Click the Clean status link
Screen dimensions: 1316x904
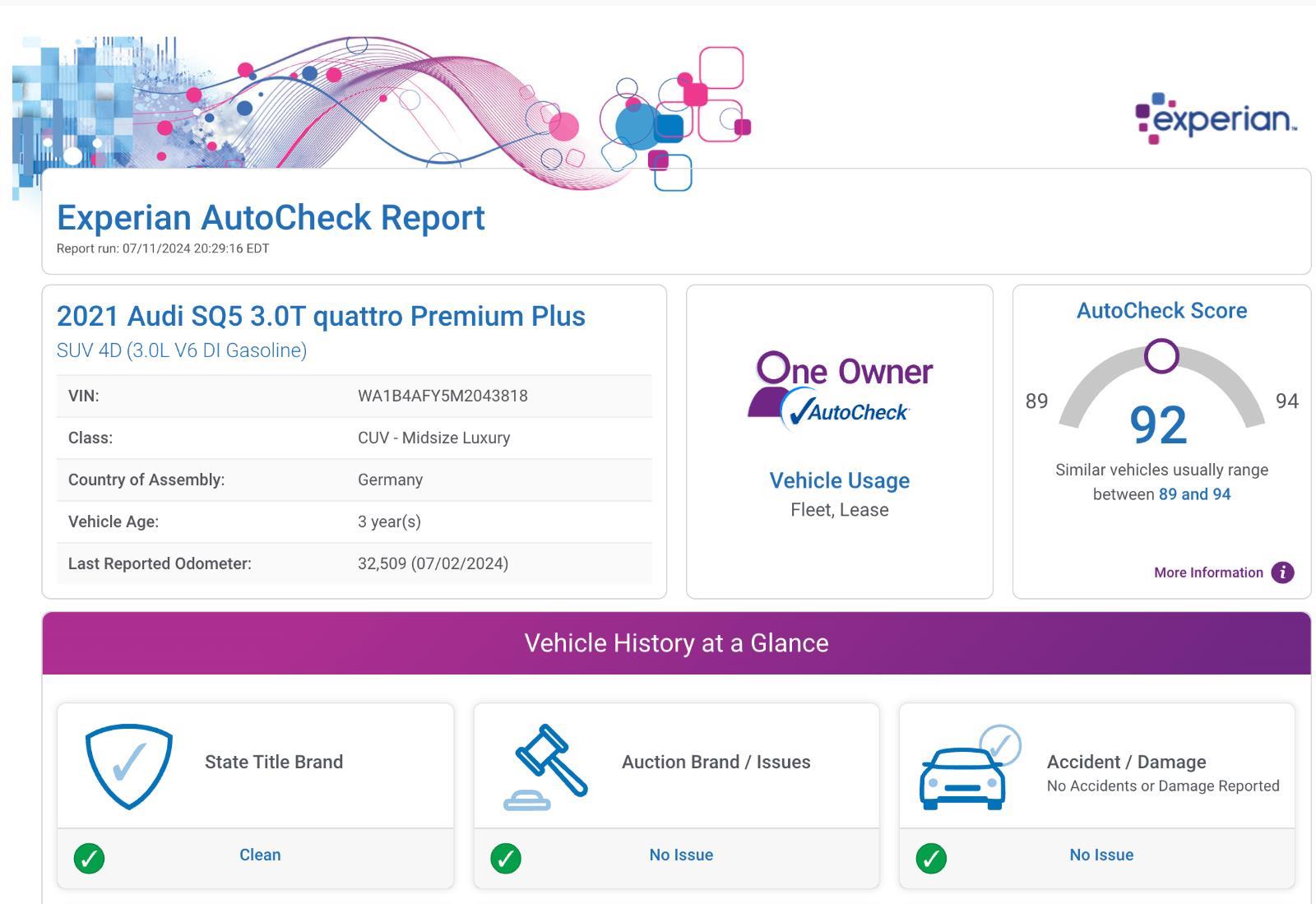click(x=260, y=855)
